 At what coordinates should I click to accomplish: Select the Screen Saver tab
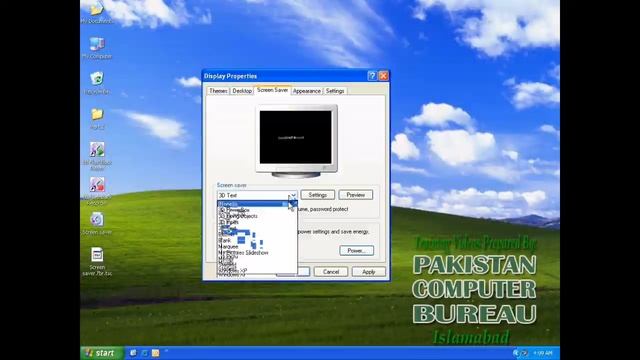[x=272, y=90]
